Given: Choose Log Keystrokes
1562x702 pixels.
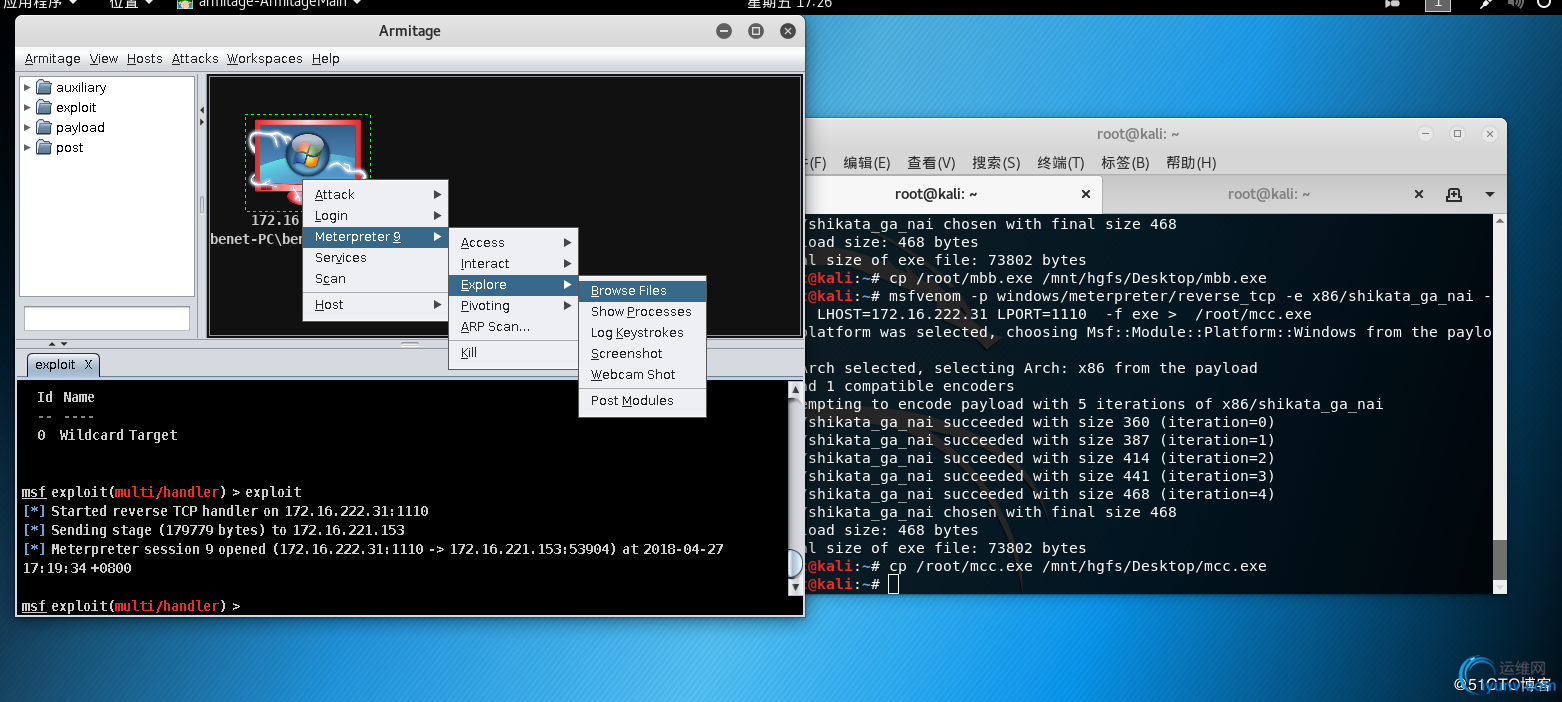Looking at the screenshot, I should click(x=642, y=332).
